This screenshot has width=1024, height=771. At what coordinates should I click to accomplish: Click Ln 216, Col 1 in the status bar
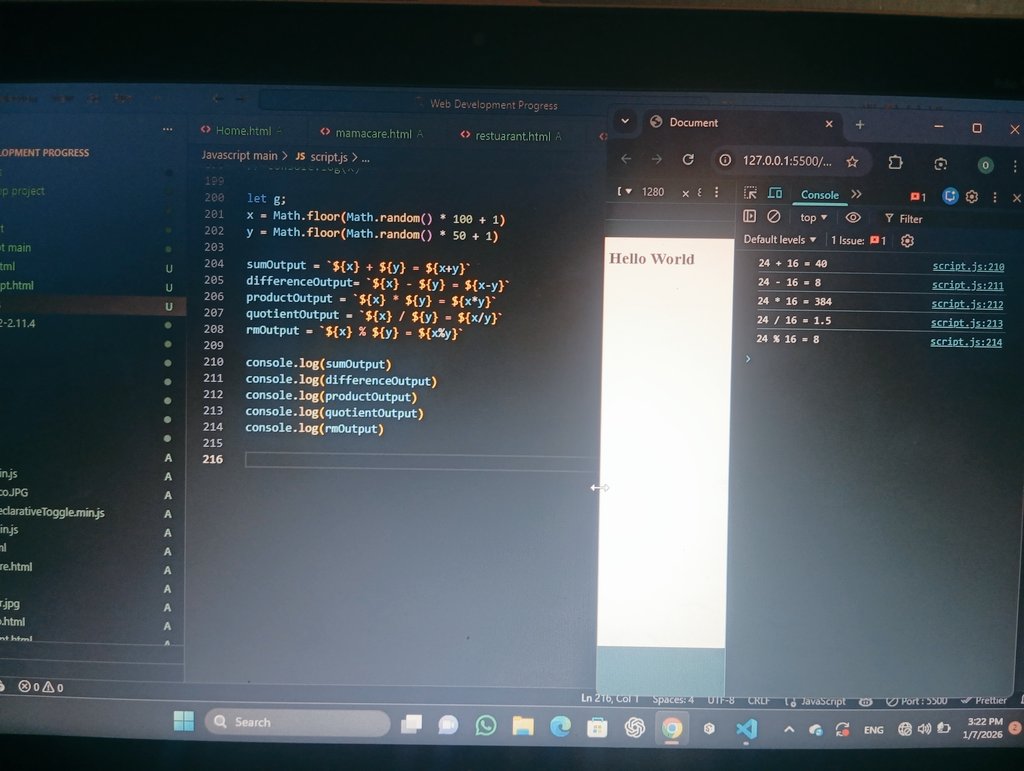pos(610,698)
